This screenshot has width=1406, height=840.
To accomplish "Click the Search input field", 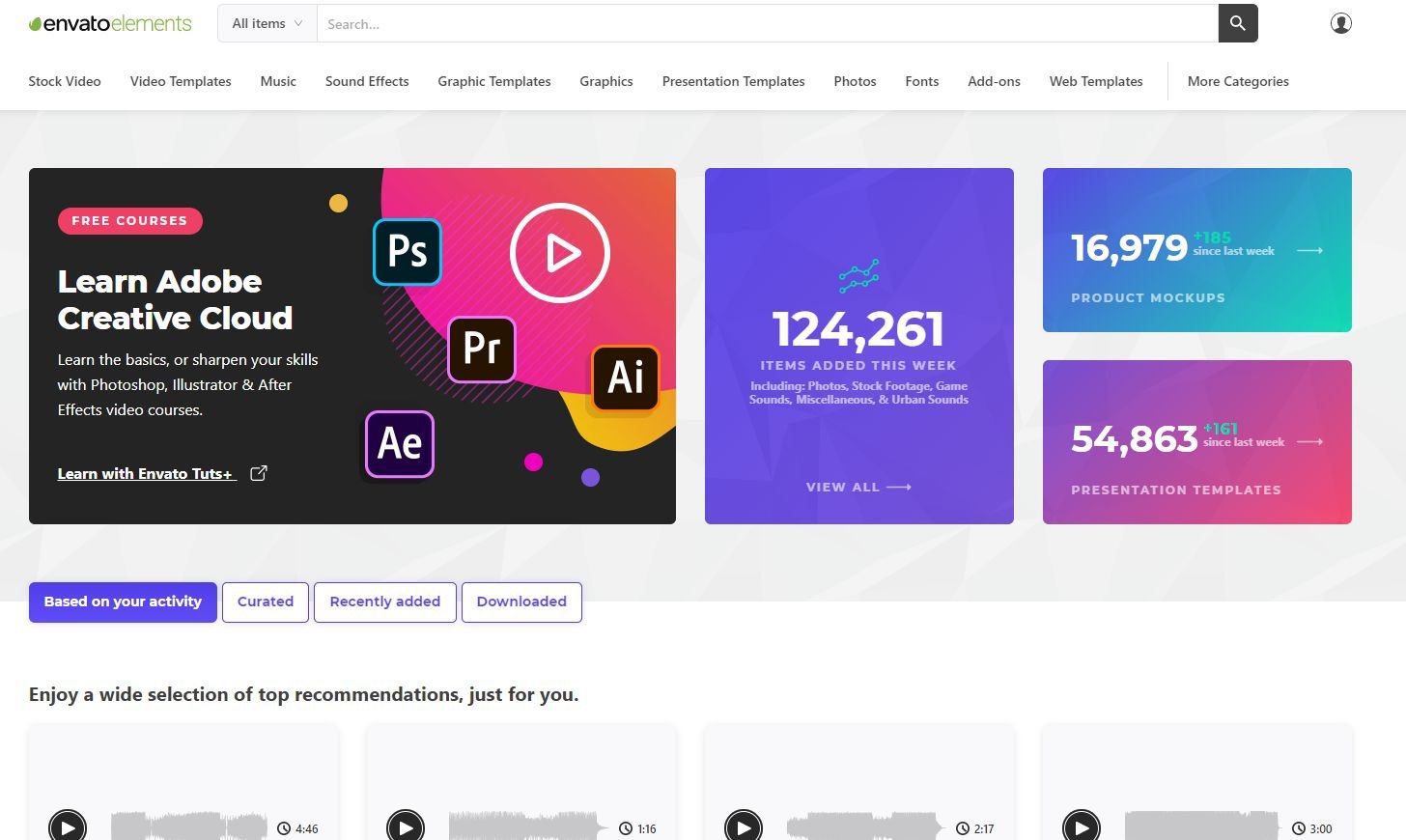I will point(768,23).
